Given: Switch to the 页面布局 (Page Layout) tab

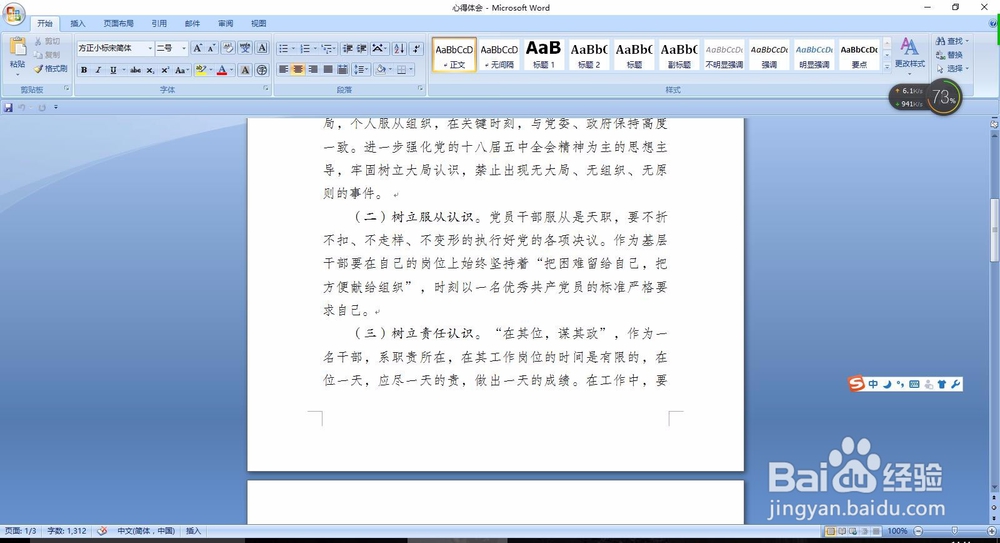Looking at the screenshot, I should pyautogui.click(x=119, y=24).
